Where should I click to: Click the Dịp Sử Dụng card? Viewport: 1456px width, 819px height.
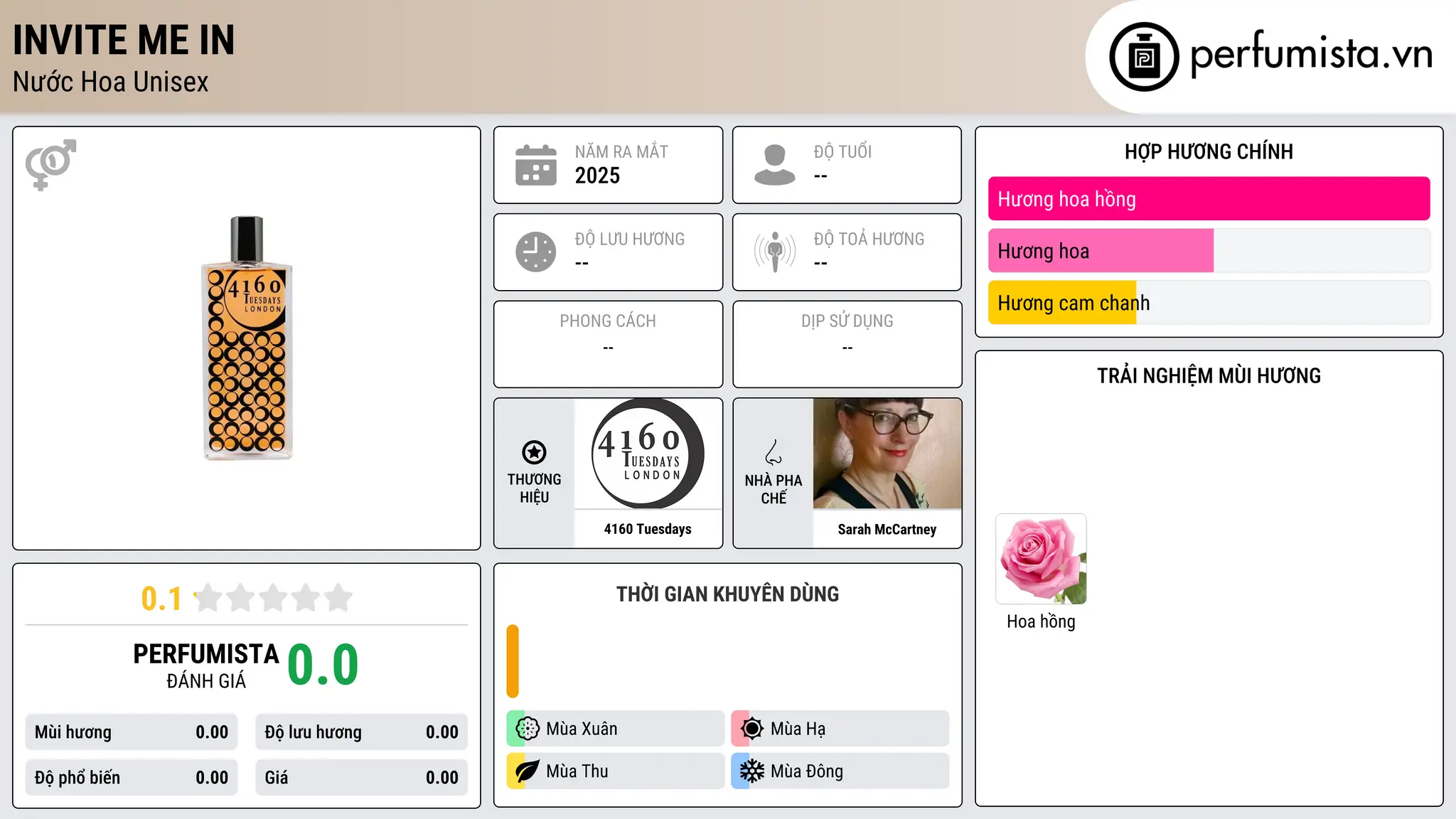pyautogui.click(x=847, y=344)
